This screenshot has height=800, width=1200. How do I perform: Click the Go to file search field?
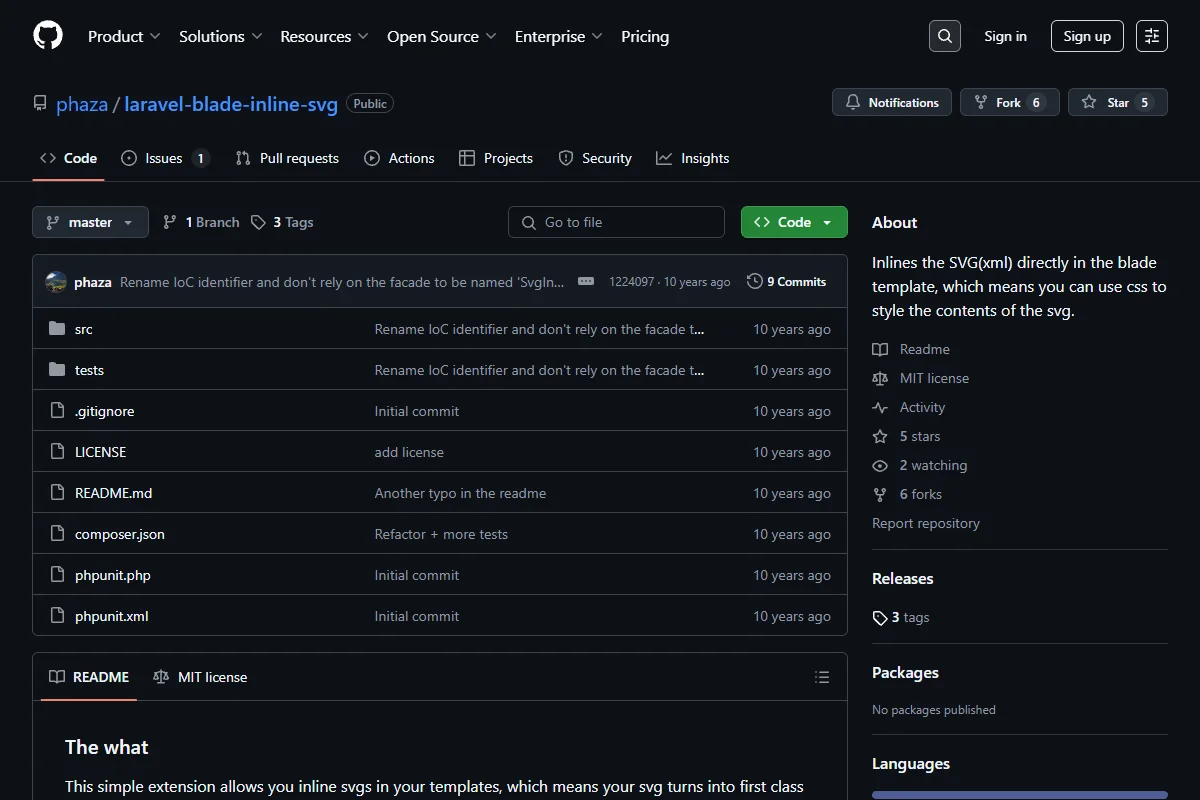pyautogui.click(x=616, y=222)
